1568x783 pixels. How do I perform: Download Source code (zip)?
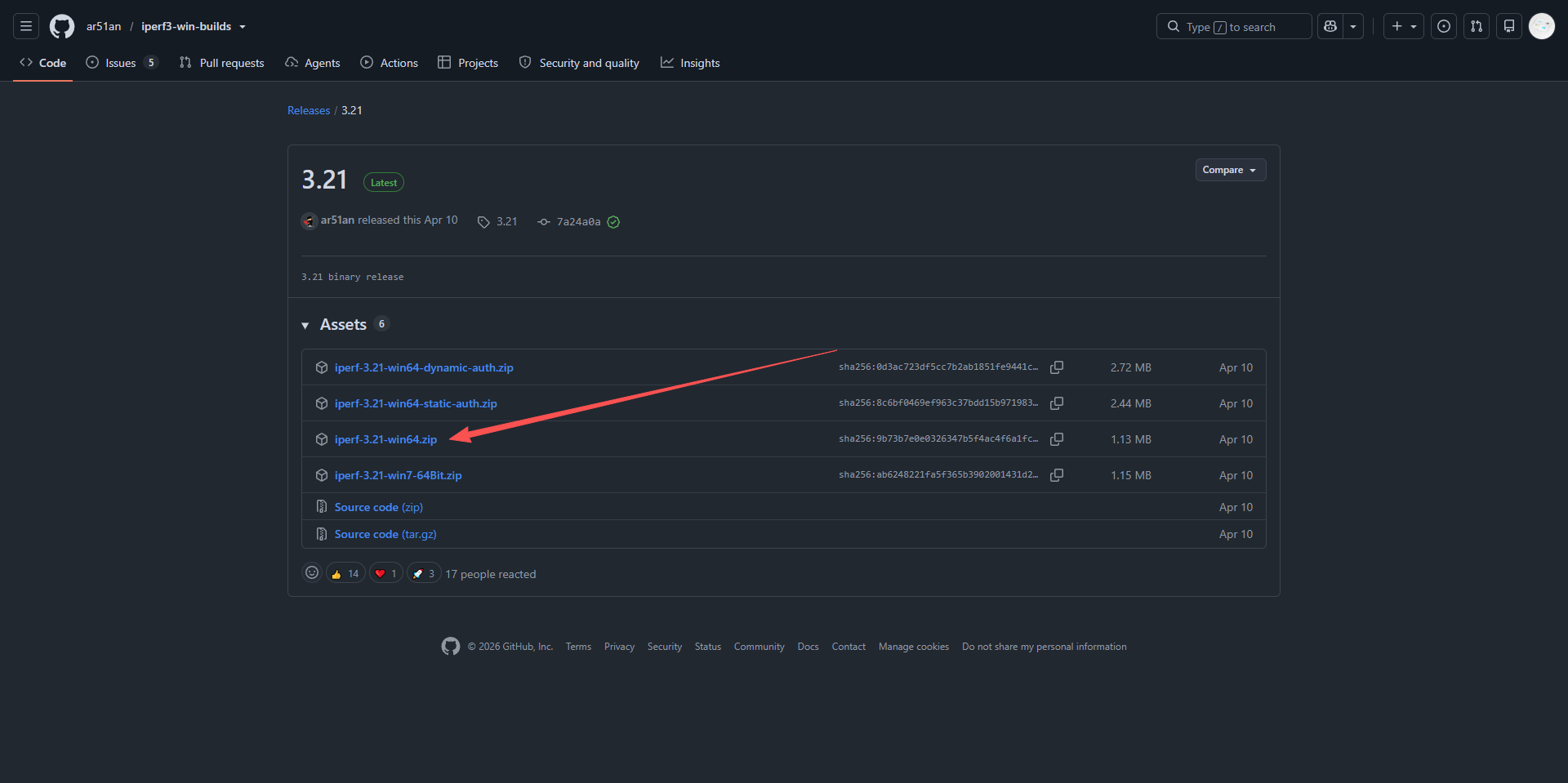[x=379, y=507]
